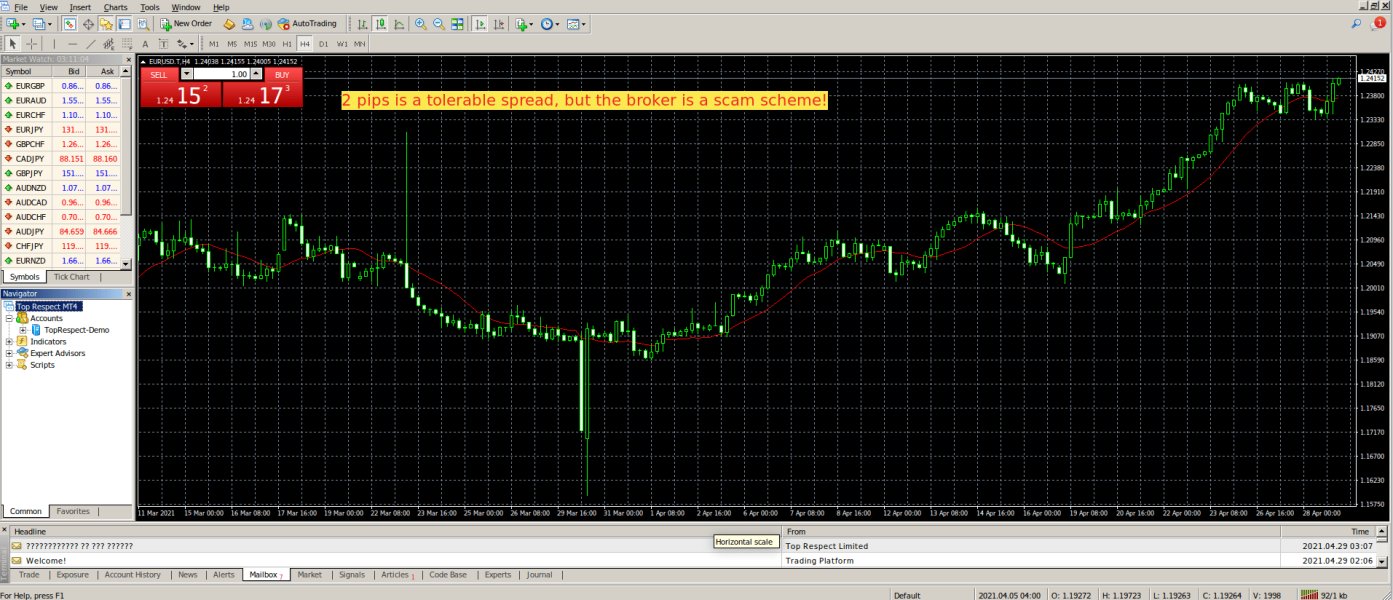Viewport: 1393px width, 600px height.
Task: Open the notification bell icon
Action: (x=1379, y=23)
